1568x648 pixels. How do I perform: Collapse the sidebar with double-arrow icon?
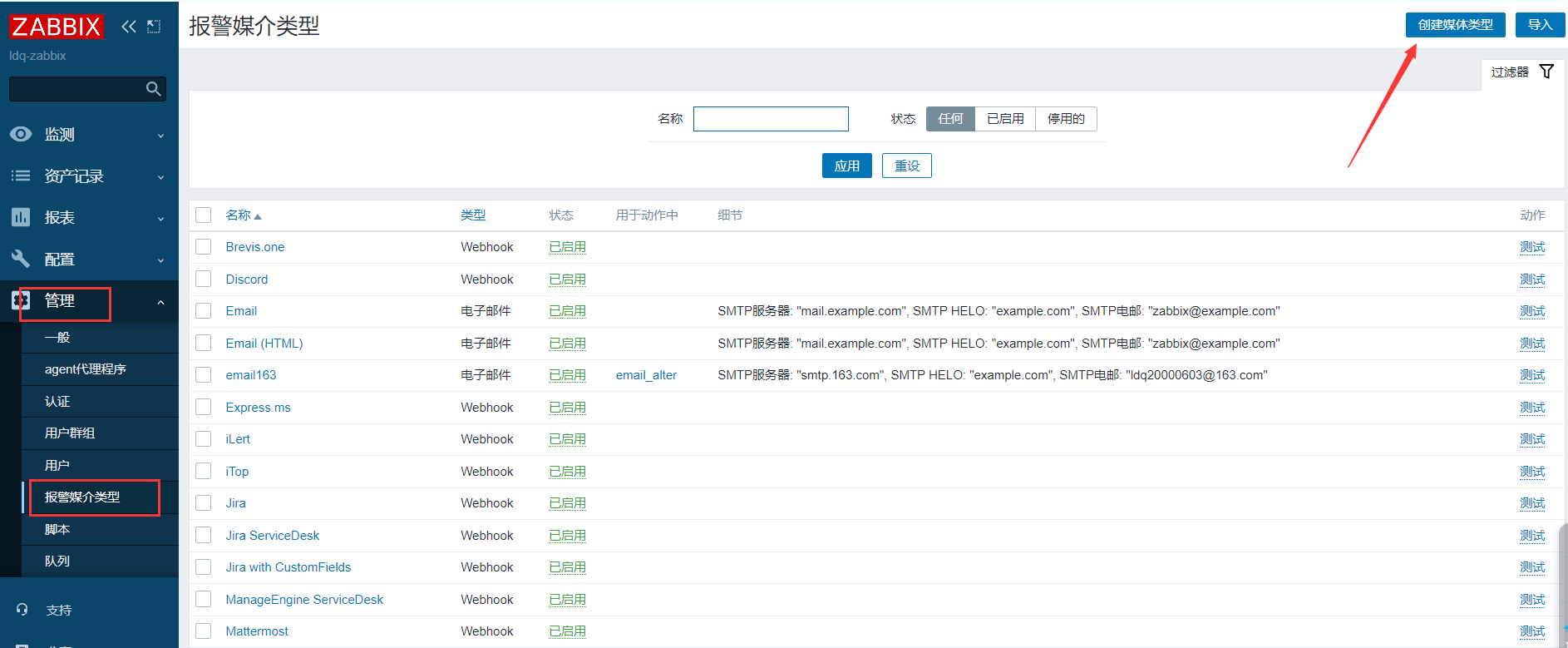pyautogui.click(x=128, y=27)
